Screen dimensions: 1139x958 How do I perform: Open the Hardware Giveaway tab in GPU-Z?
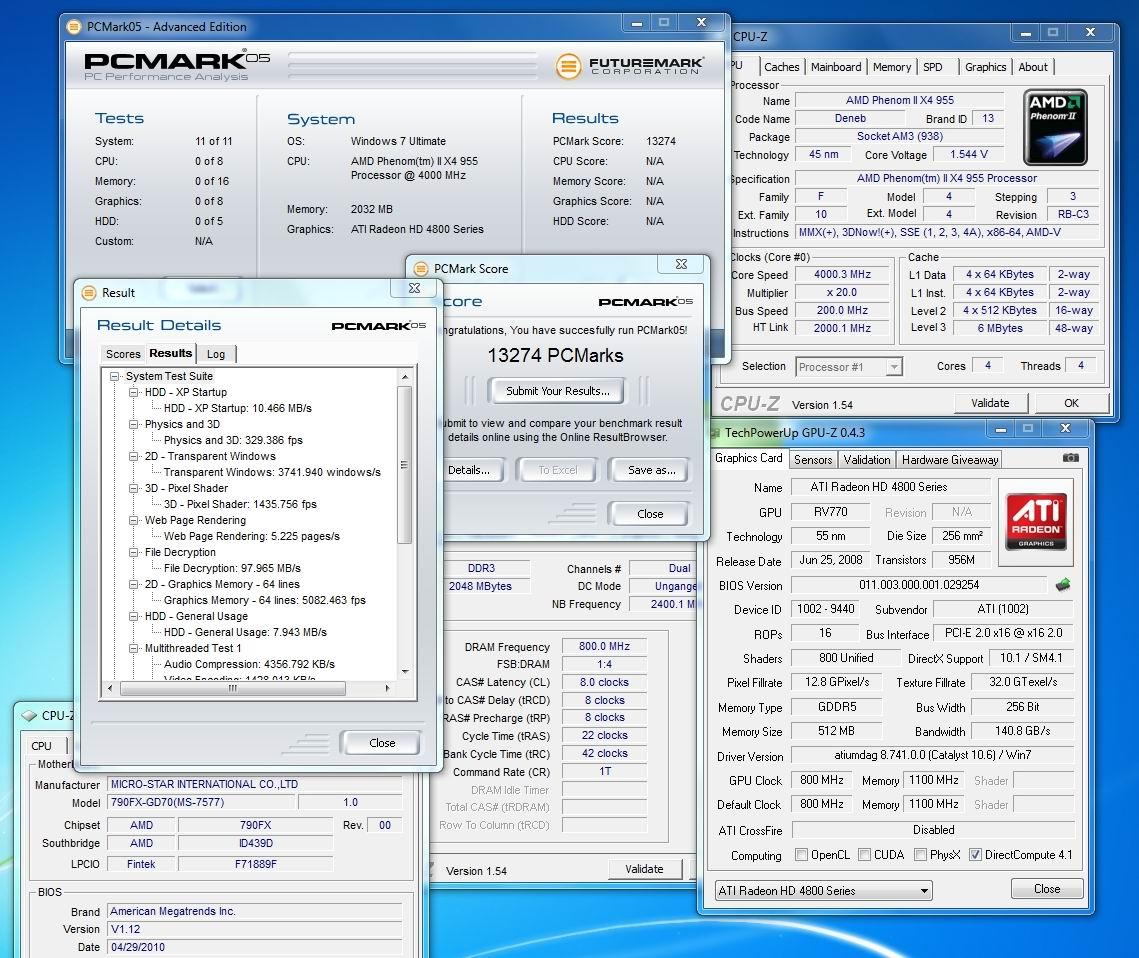tap(950, 460)
